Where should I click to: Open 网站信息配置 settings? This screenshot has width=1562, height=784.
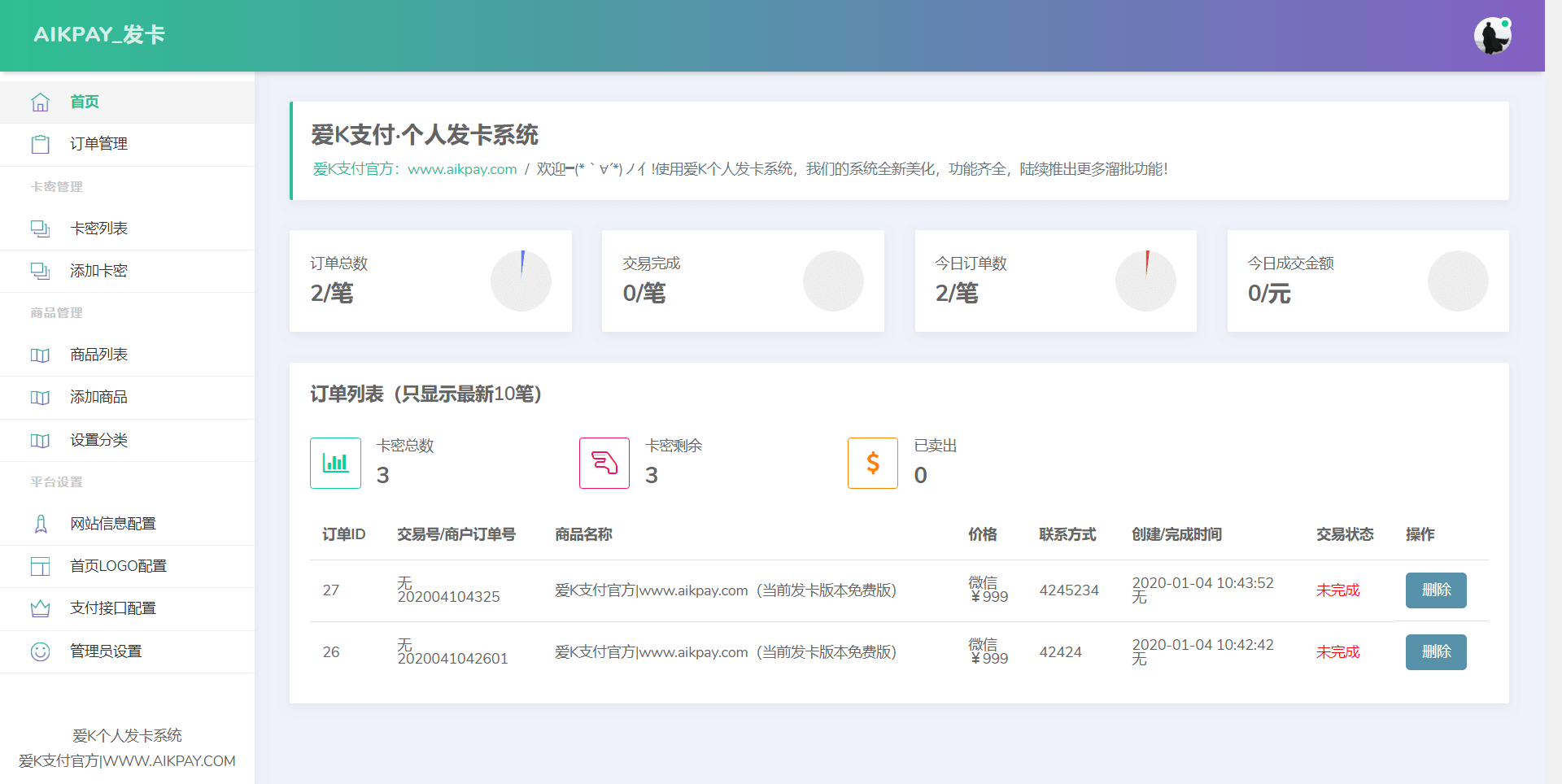coord(127,524)
